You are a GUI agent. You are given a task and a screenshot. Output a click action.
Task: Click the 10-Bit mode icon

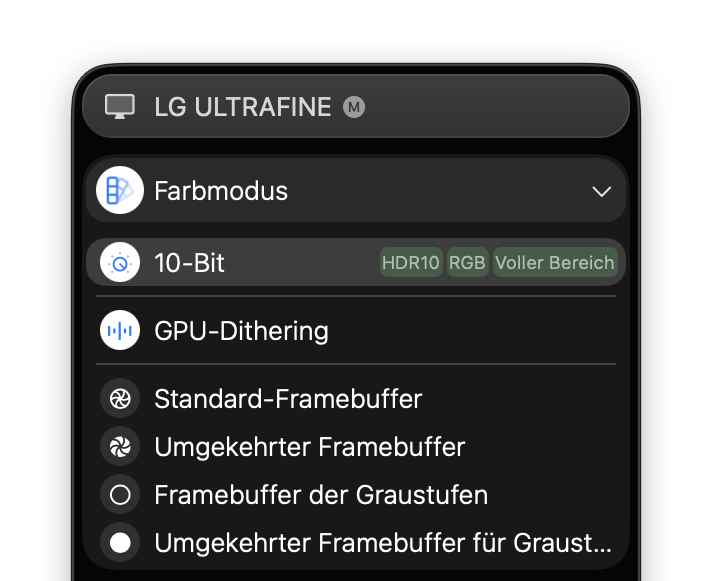pos(120,263)
